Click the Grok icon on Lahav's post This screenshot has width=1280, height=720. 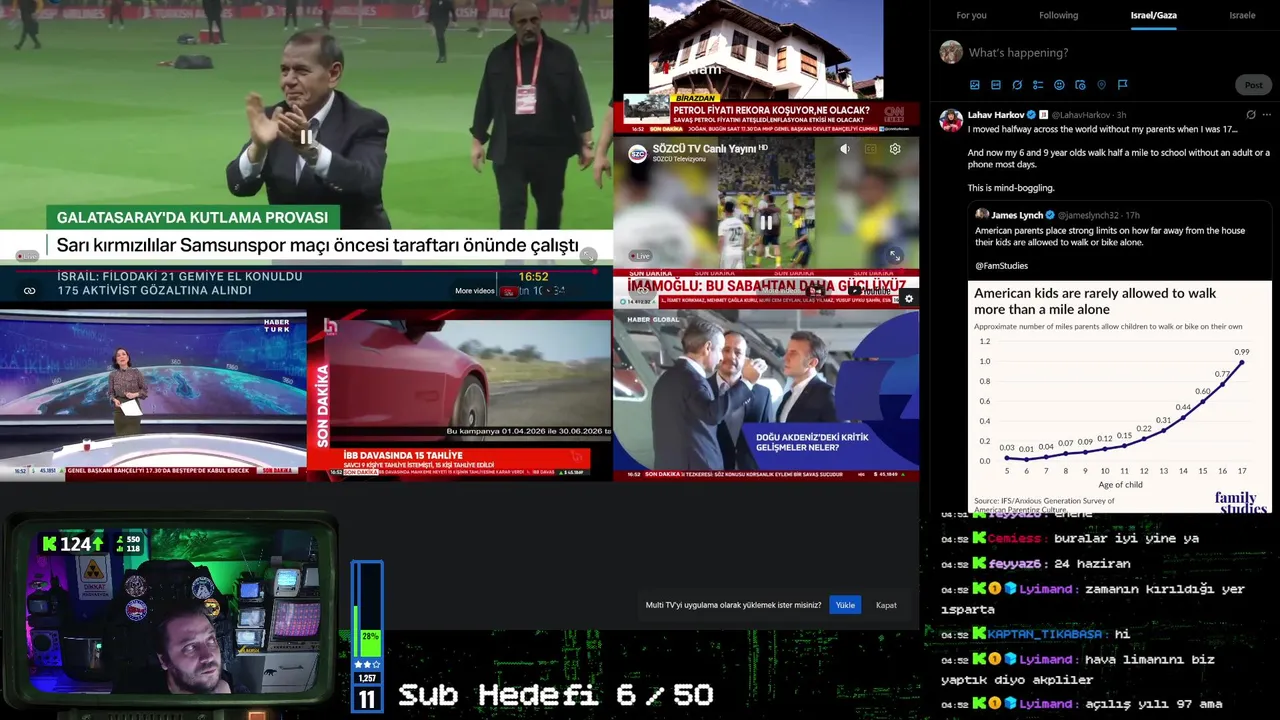1250,115
